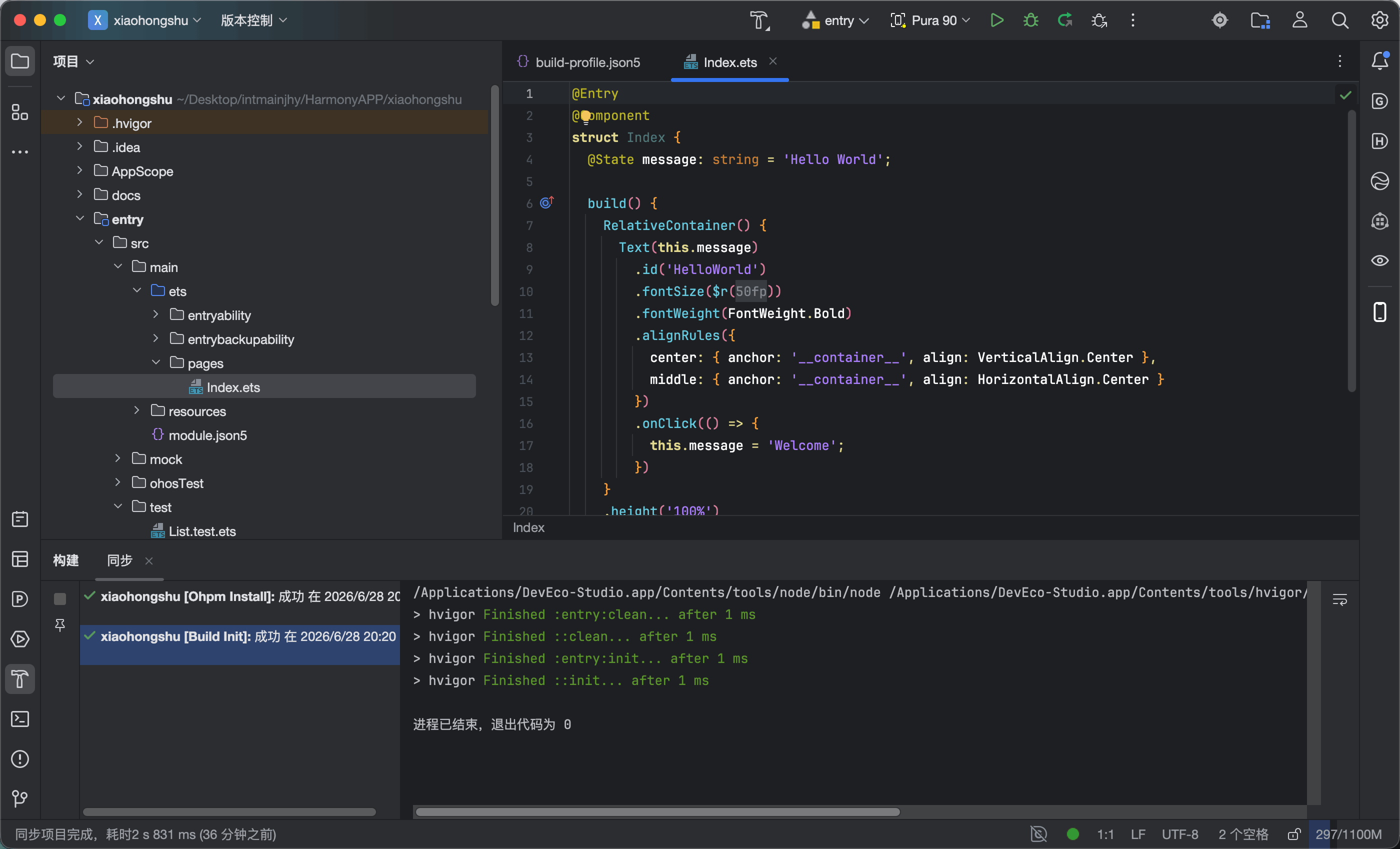Open the entry run configuration dropdown

click(835, 20)
